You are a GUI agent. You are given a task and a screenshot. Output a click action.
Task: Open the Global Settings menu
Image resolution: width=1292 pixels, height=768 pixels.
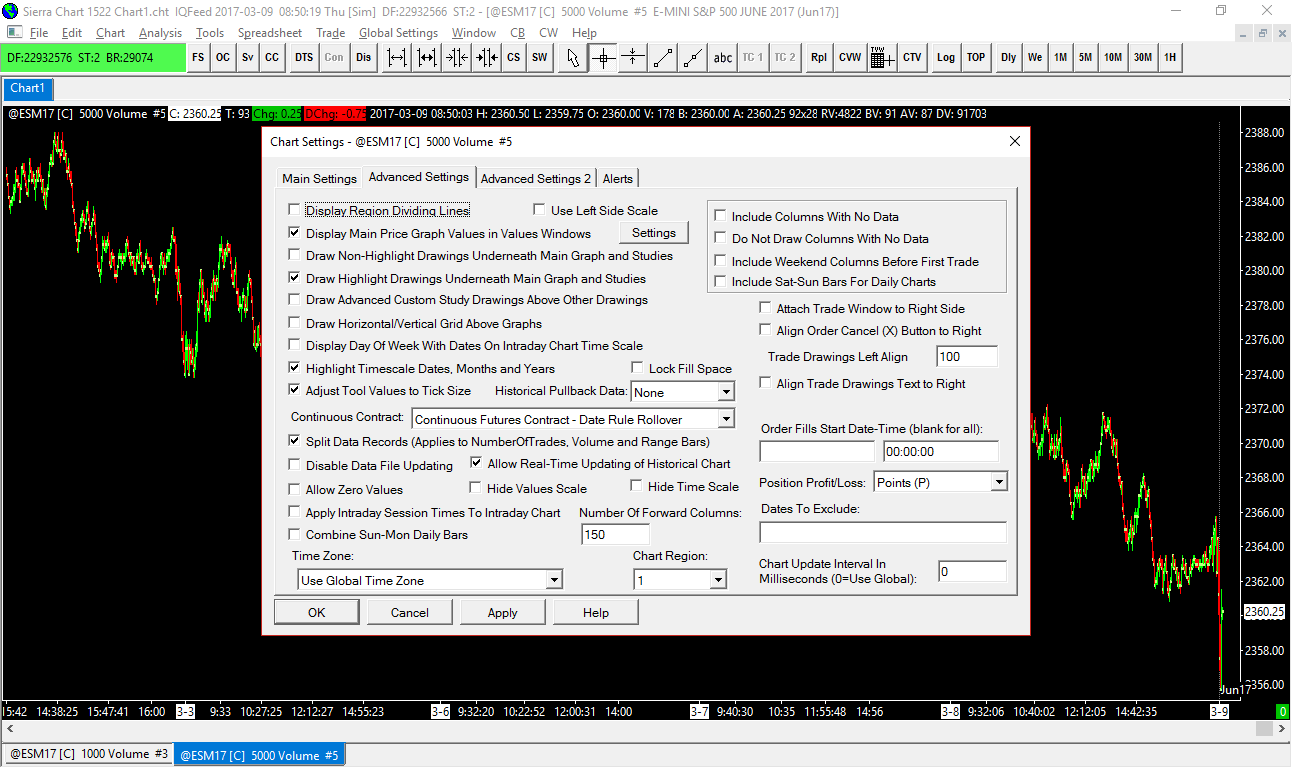tap(398, 33)
